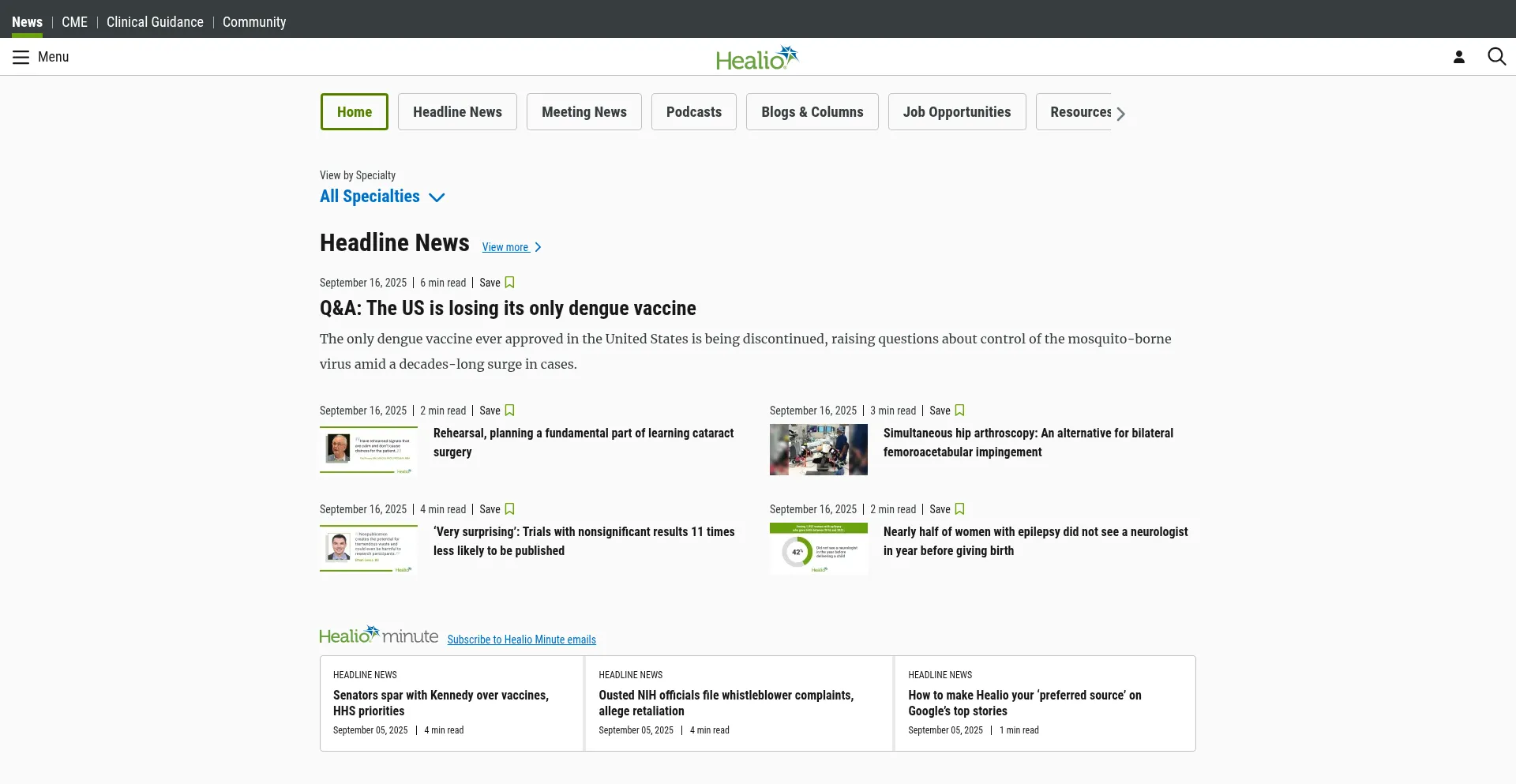
Task: Open Community in top navigation
Action: click(254, 22)
